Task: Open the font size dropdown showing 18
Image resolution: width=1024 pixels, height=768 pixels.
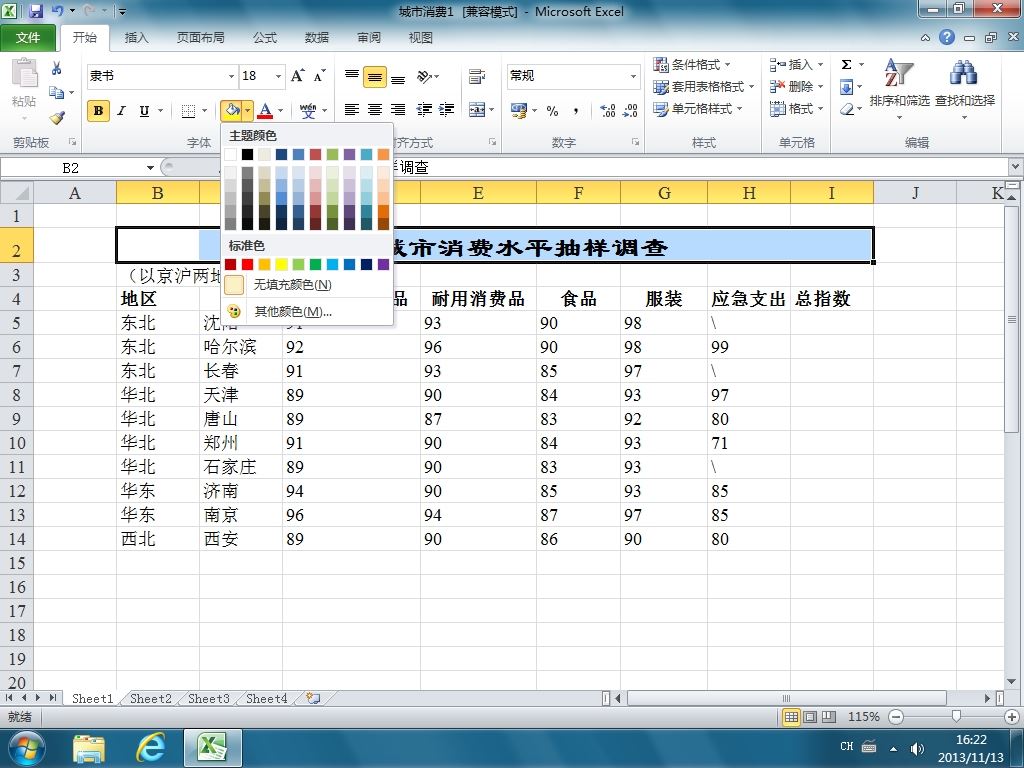Action: coord(278,76)
